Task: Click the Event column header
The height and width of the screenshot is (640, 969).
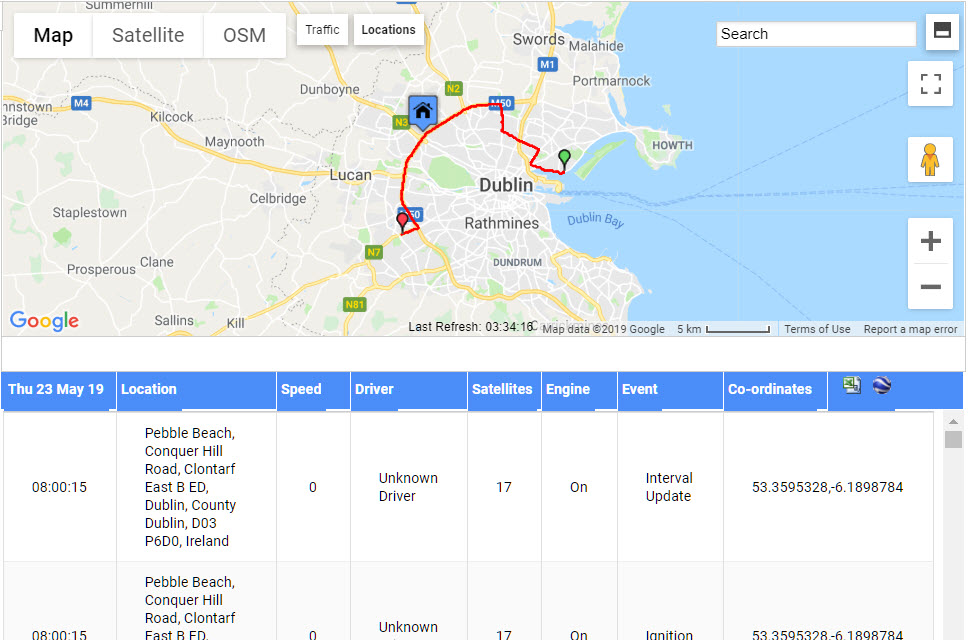Action: pyautogui.click(x=671, y=390)
